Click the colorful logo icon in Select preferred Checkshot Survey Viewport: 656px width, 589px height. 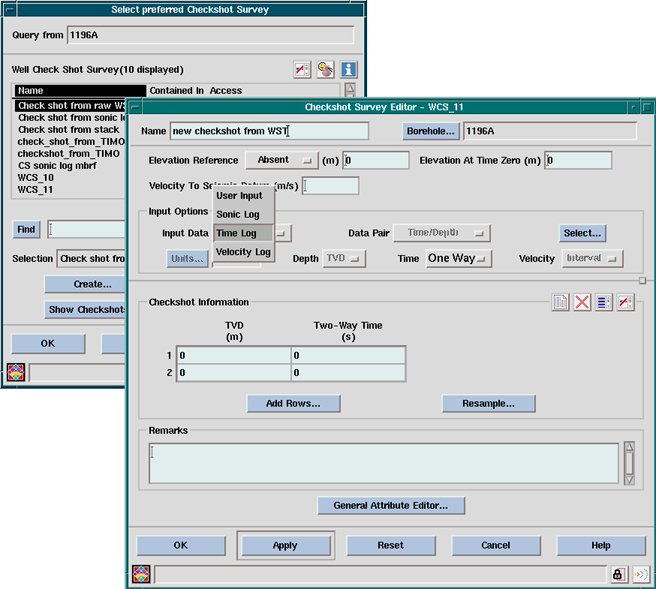pyautogui.click(x=16, y=372)
